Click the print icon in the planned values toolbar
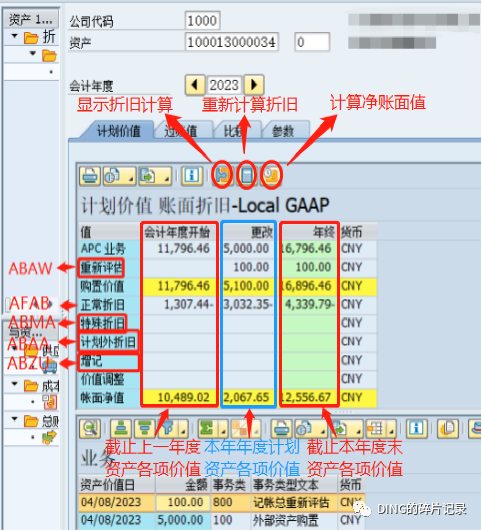 (x=90, y=176)
